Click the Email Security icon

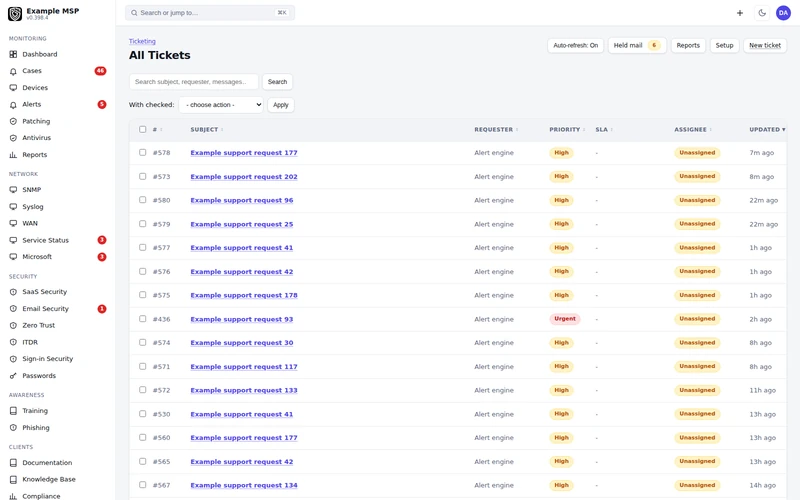[x=13, y=309]
